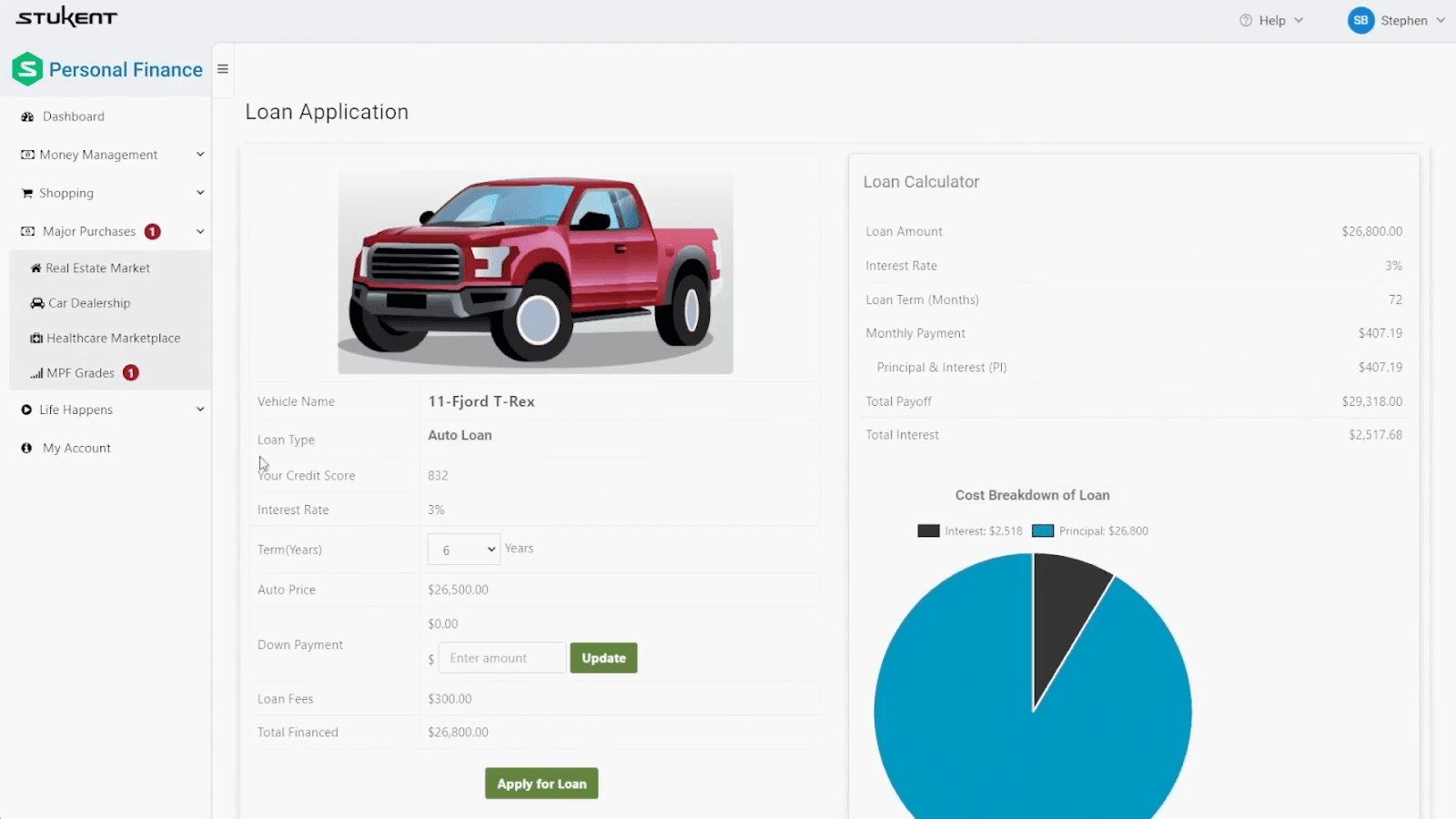Viewport: 1456px width, 819px height.
Task: Click the Principal & Interest (PI) label
Action: click(942, 368)
